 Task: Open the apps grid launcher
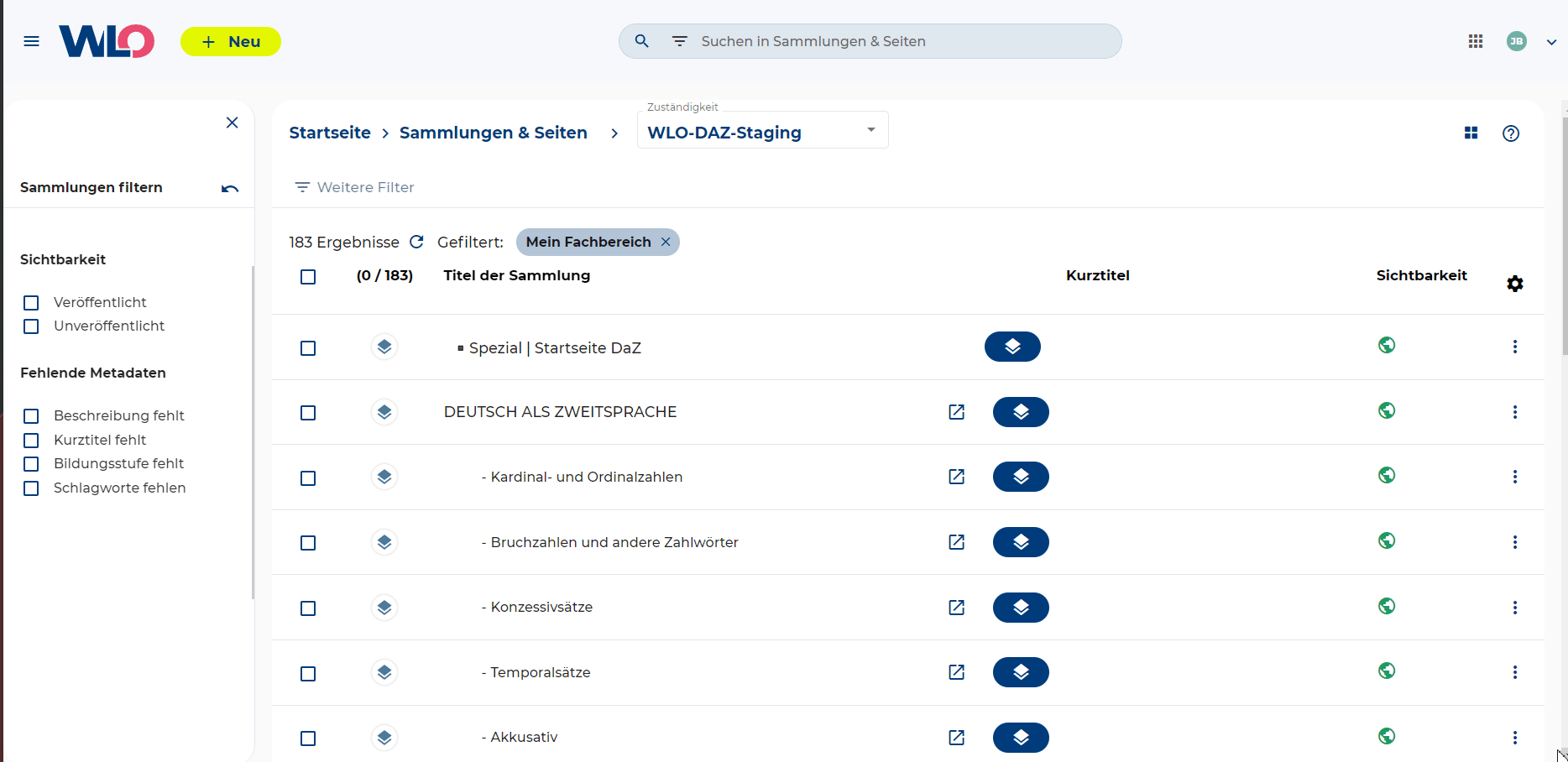[1475, 41]
